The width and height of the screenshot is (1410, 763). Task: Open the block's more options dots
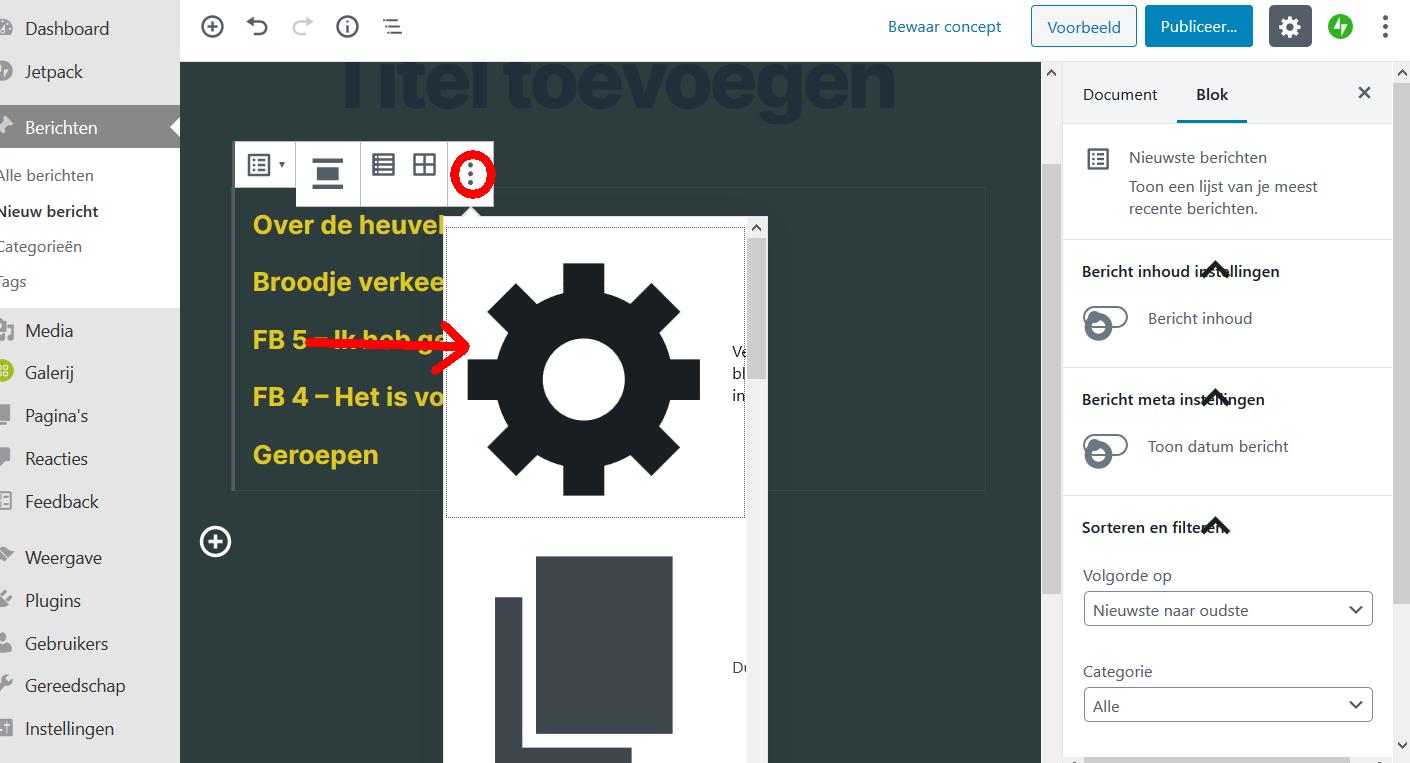(471, 173)
